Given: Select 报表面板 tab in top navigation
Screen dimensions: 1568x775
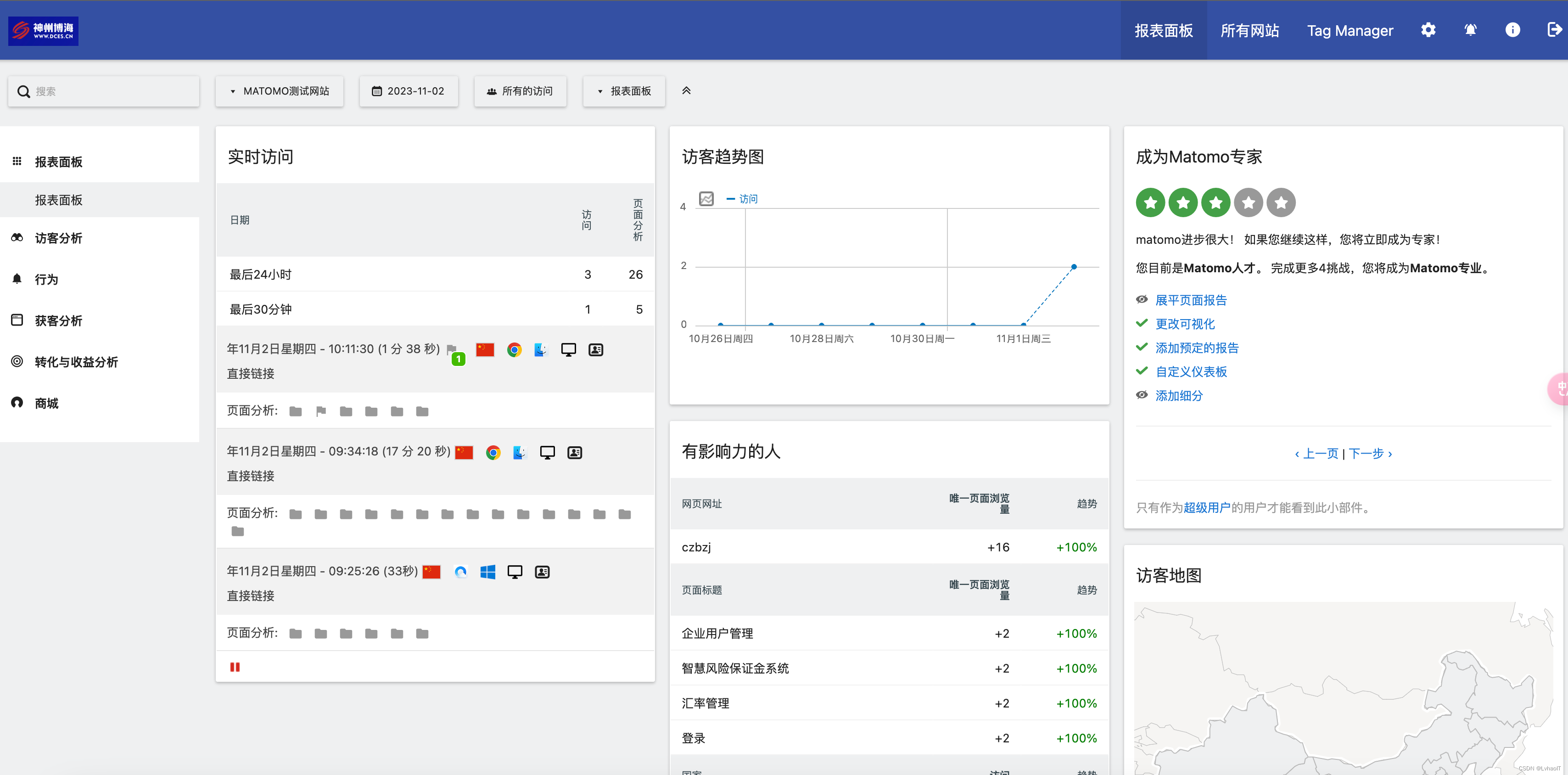Looking at the screenshot, I should point(1163,30).
